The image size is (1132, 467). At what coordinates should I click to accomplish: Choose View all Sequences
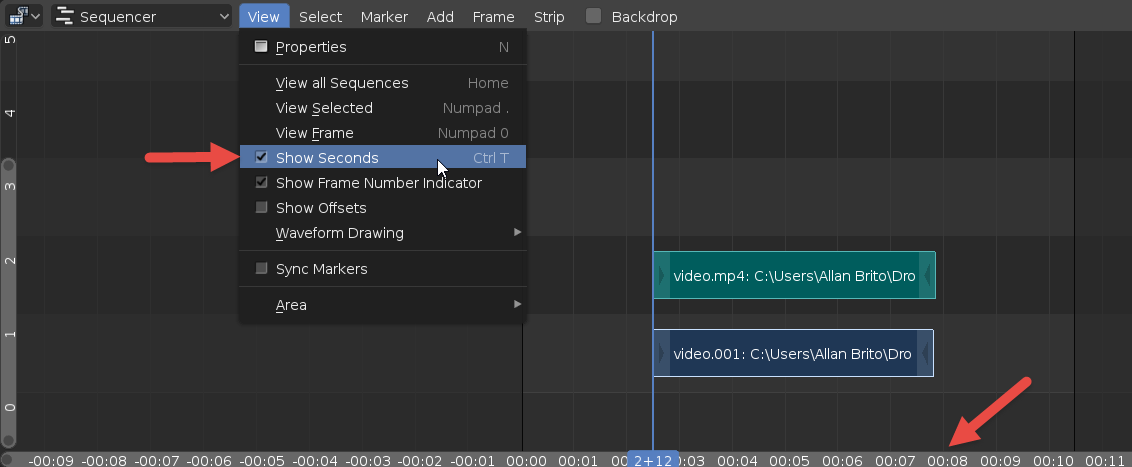pyautogui.click(x=342, y=83)
